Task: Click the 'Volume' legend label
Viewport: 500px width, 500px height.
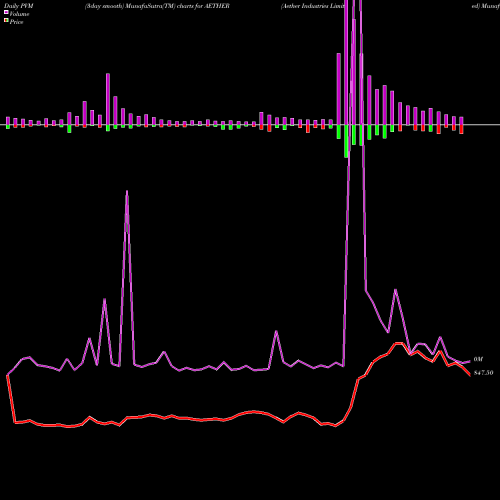Action: pos(19,14)
